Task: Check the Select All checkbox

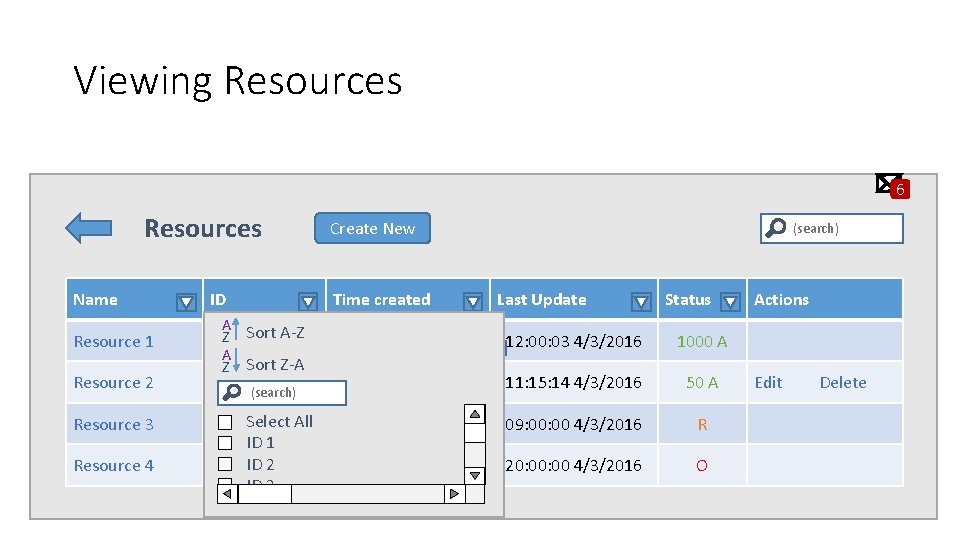Action: coord(225,422)
